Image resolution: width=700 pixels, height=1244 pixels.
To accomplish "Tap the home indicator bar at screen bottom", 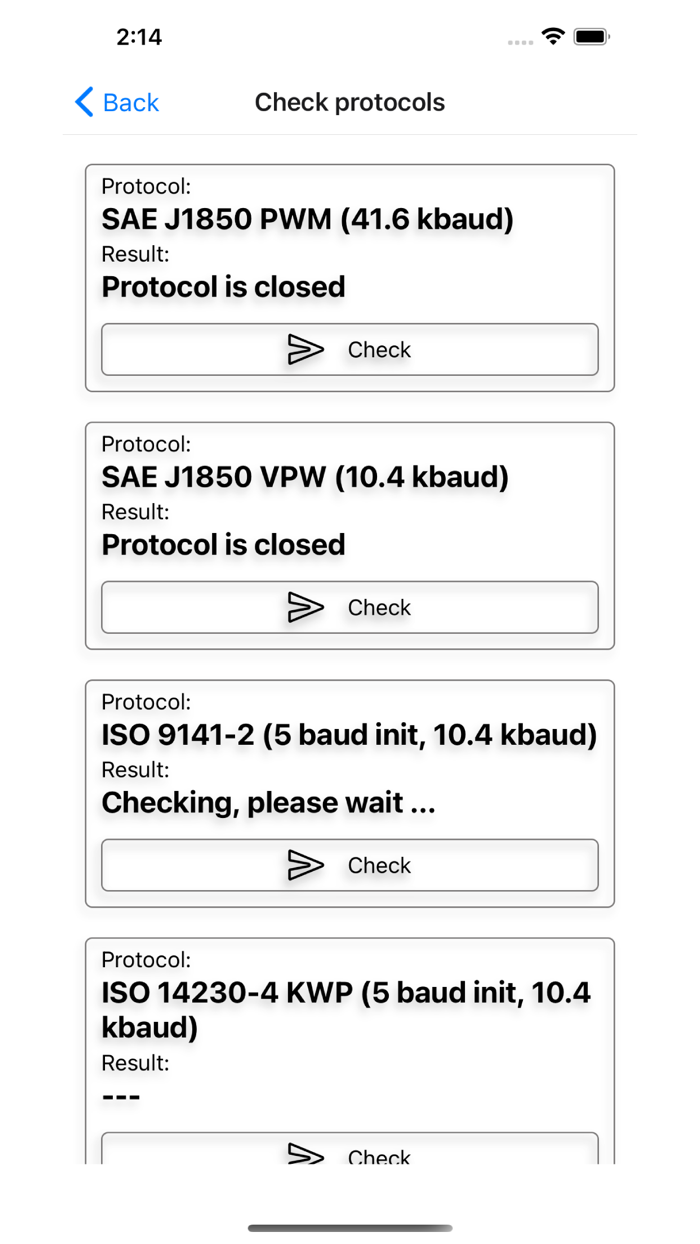I will (x=349, y=1227).
